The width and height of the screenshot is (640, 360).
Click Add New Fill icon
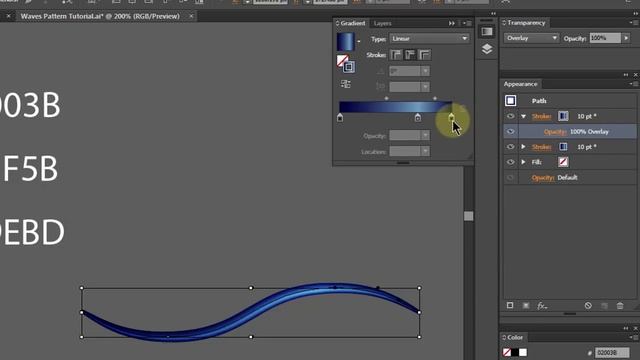(x=526, y=305)
